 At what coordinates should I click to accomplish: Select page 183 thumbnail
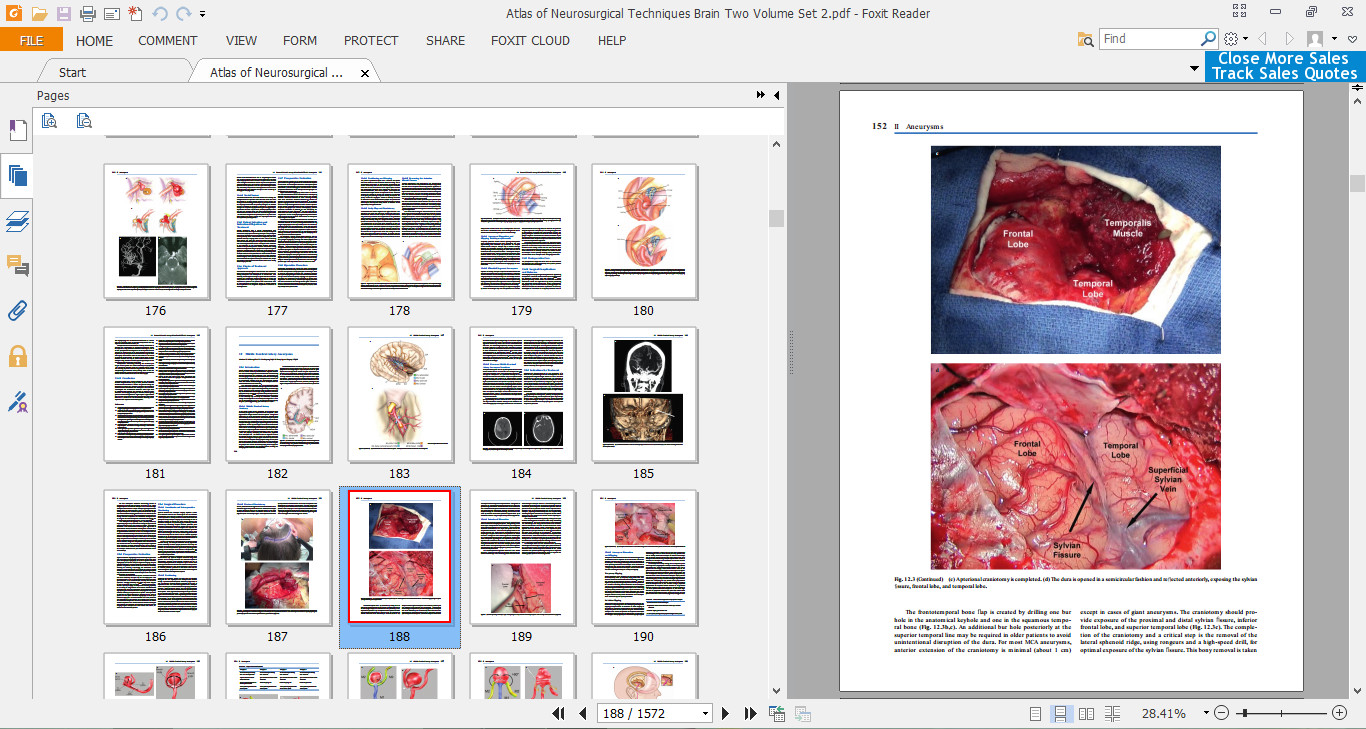(400, 394)
